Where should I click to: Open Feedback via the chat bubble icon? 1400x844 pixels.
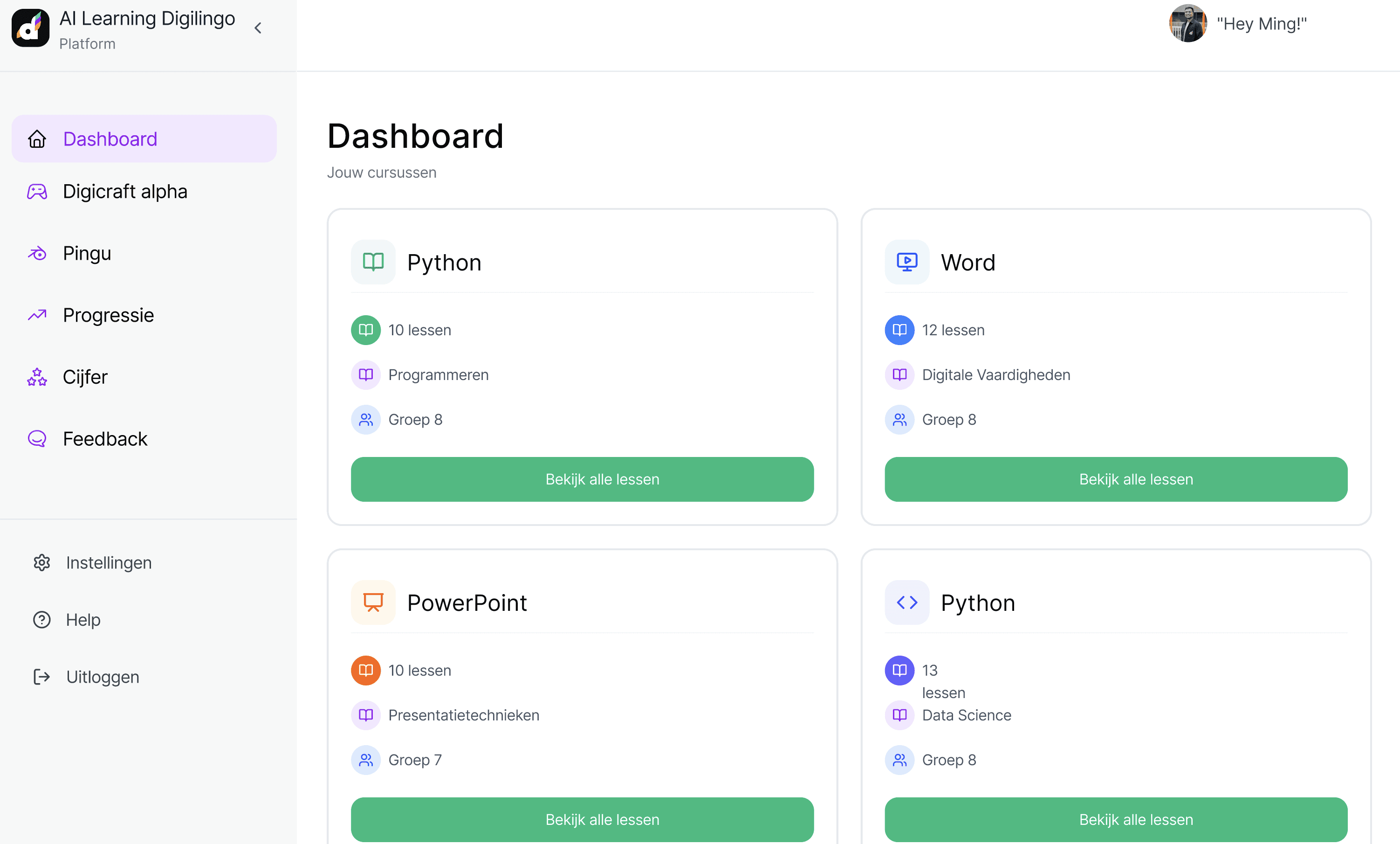[x=36, y=438]
